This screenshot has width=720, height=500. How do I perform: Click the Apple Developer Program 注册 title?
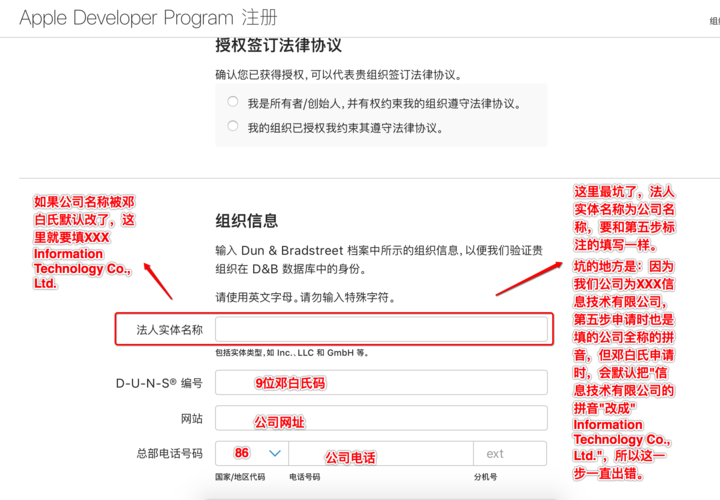click(148, 18)
